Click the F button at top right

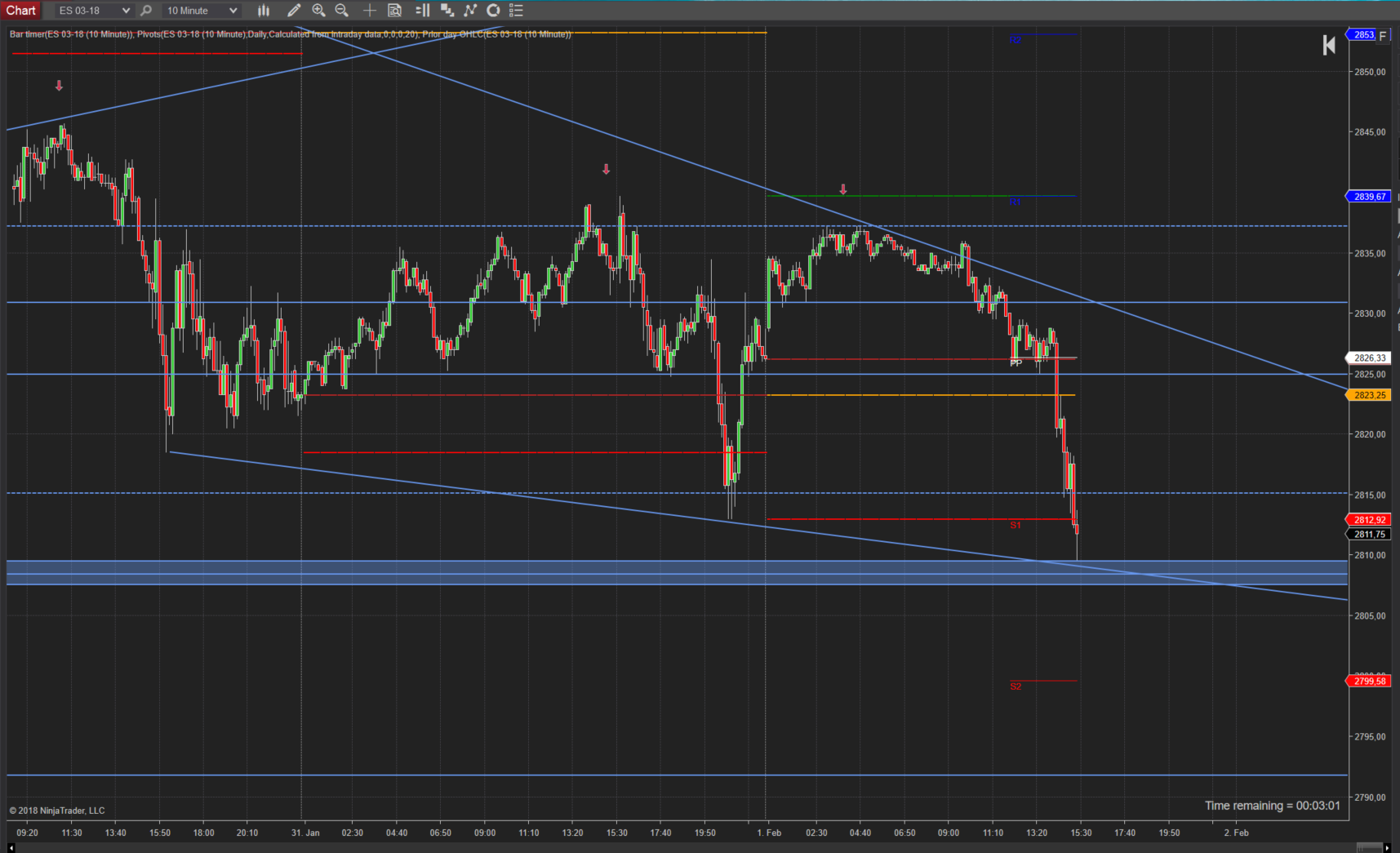(x=1382, y=35)
